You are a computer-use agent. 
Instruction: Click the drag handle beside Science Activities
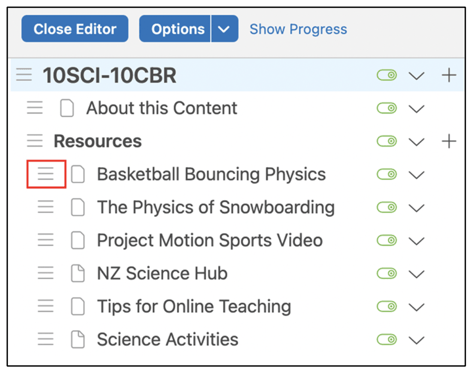pyautogui.click(x=46, y=339)
